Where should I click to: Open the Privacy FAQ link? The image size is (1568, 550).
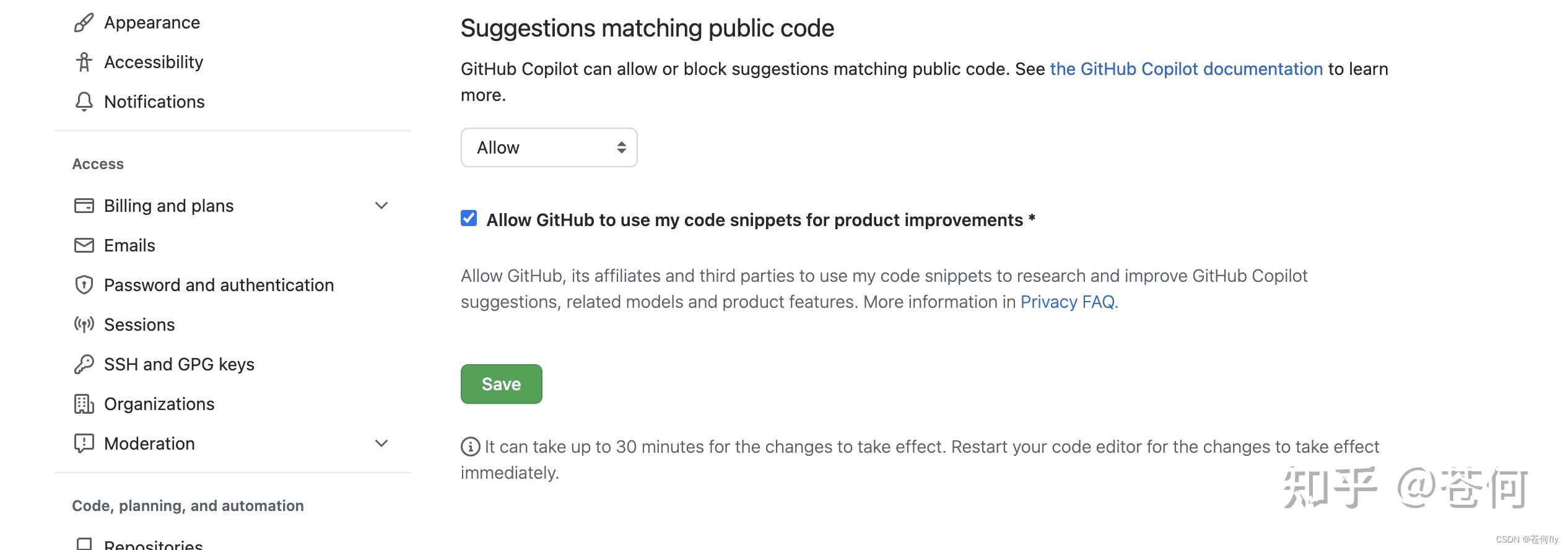[x=1068, y=302]
